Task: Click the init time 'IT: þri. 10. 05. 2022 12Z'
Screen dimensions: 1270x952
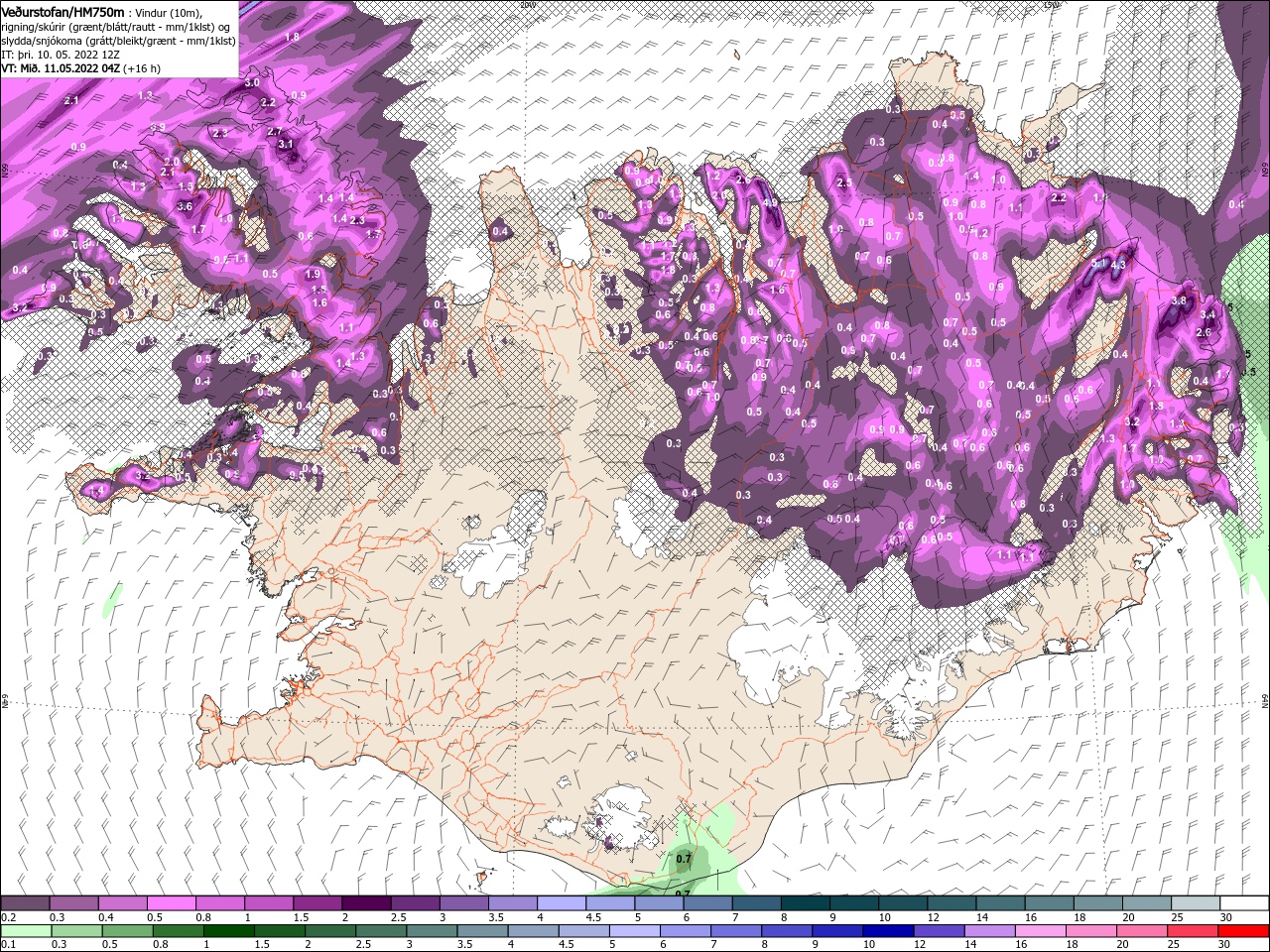Action: (x=61, y=55)
